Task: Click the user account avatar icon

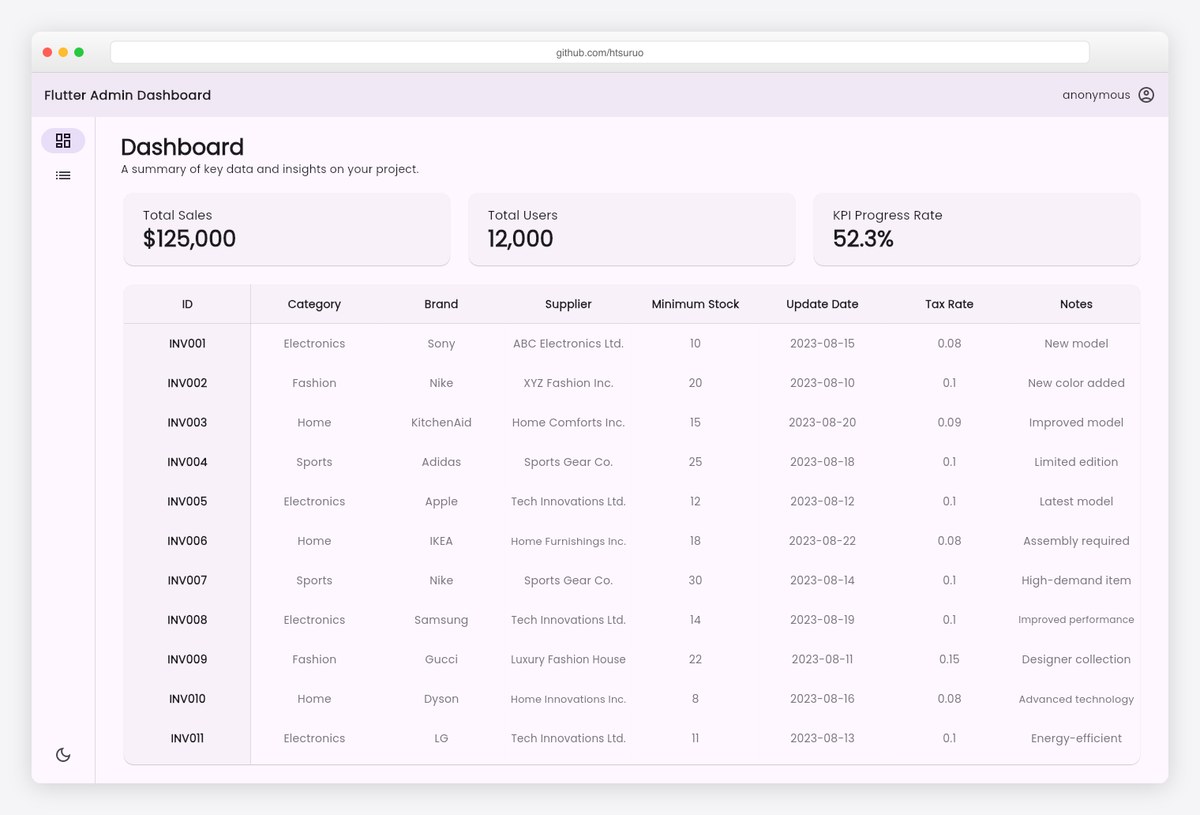Action: pos(1146,95)
